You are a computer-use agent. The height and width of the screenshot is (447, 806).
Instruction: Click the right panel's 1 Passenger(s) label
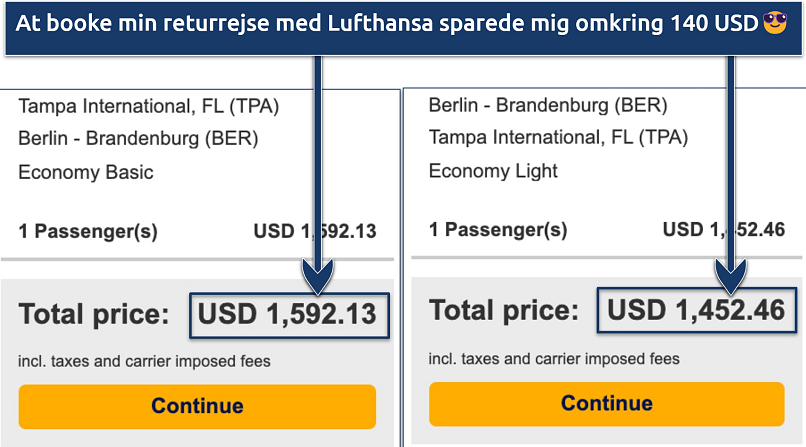coord(498,230)
